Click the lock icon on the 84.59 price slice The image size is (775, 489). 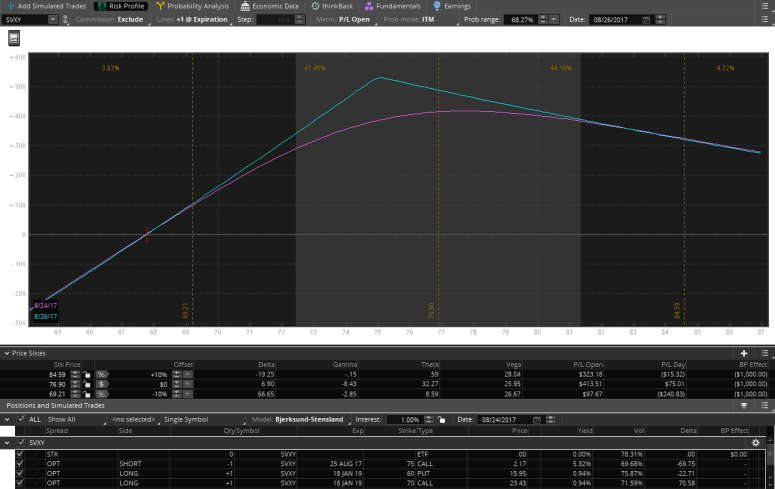(88, 374)
